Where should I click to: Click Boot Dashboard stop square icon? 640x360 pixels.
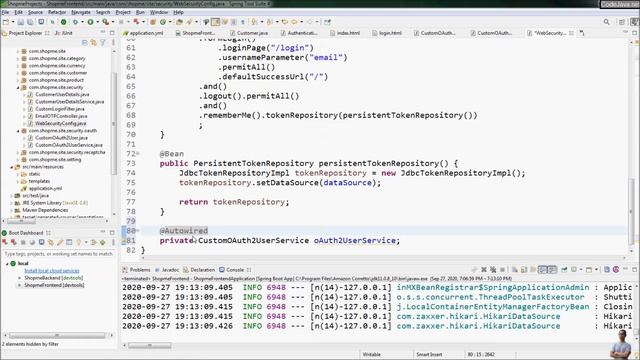coord(23,242)
